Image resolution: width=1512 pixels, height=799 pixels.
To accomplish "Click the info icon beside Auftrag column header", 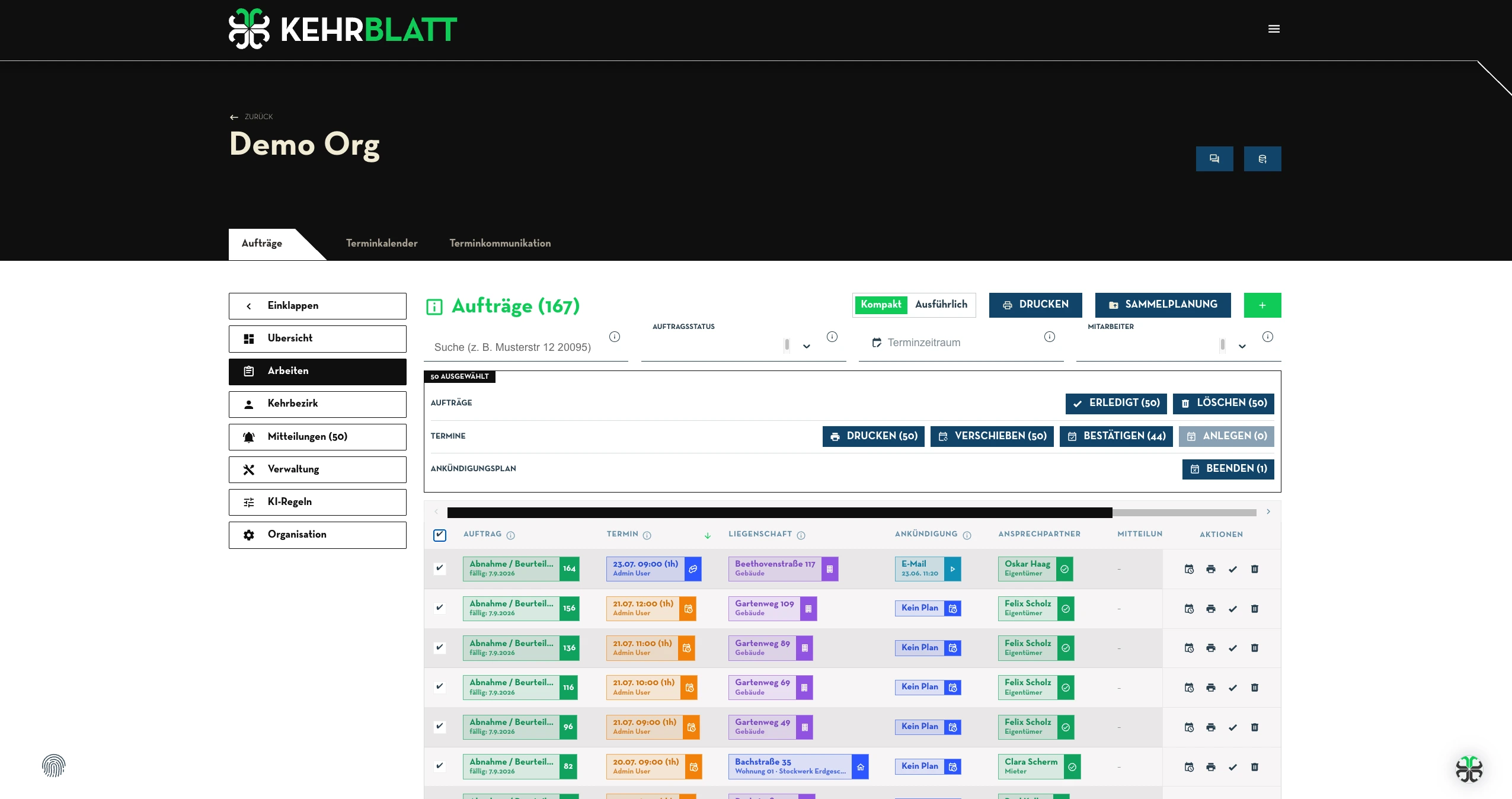I will 511,535.
